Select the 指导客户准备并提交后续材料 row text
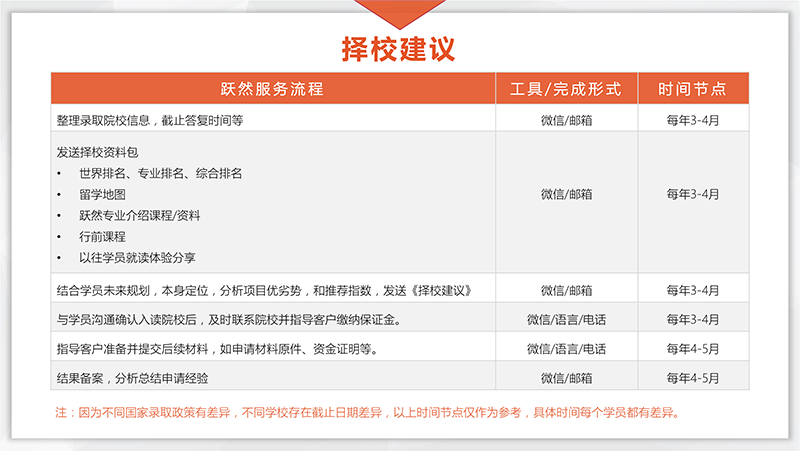The image size is (800, 451). click(216, 349)
